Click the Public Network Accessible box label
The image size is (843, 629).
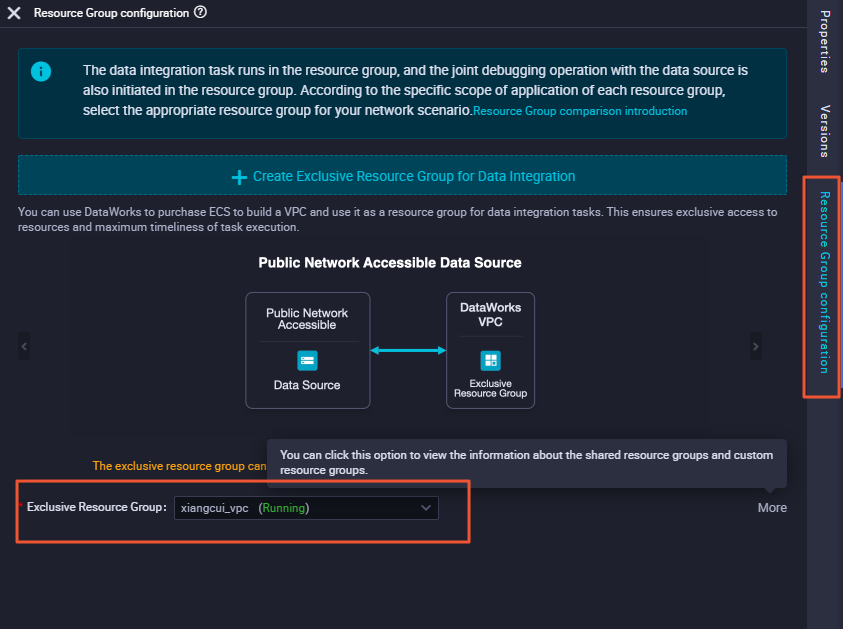307,319
